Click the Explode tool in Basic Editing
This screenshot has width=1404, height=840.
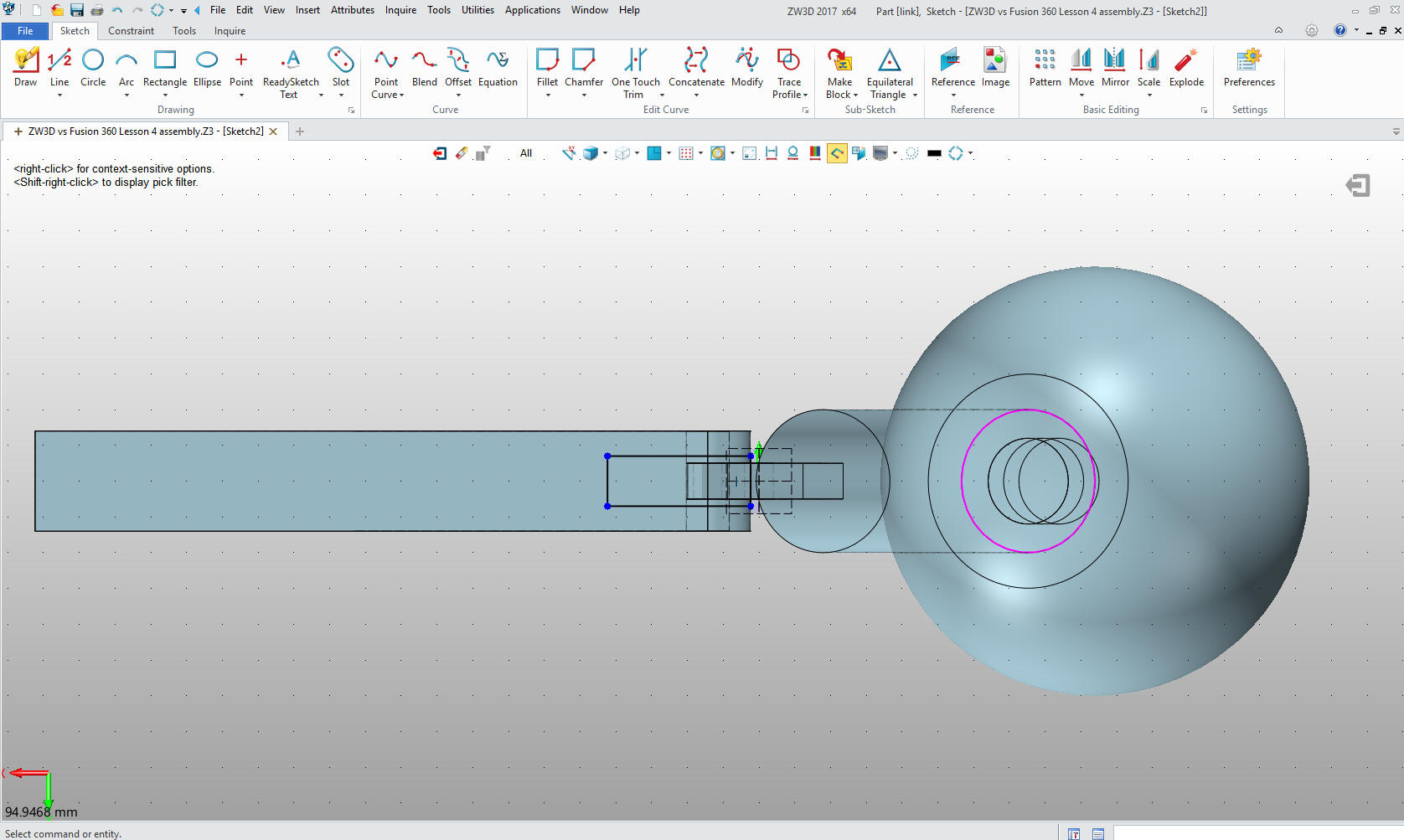click(x=1187, y=67)
